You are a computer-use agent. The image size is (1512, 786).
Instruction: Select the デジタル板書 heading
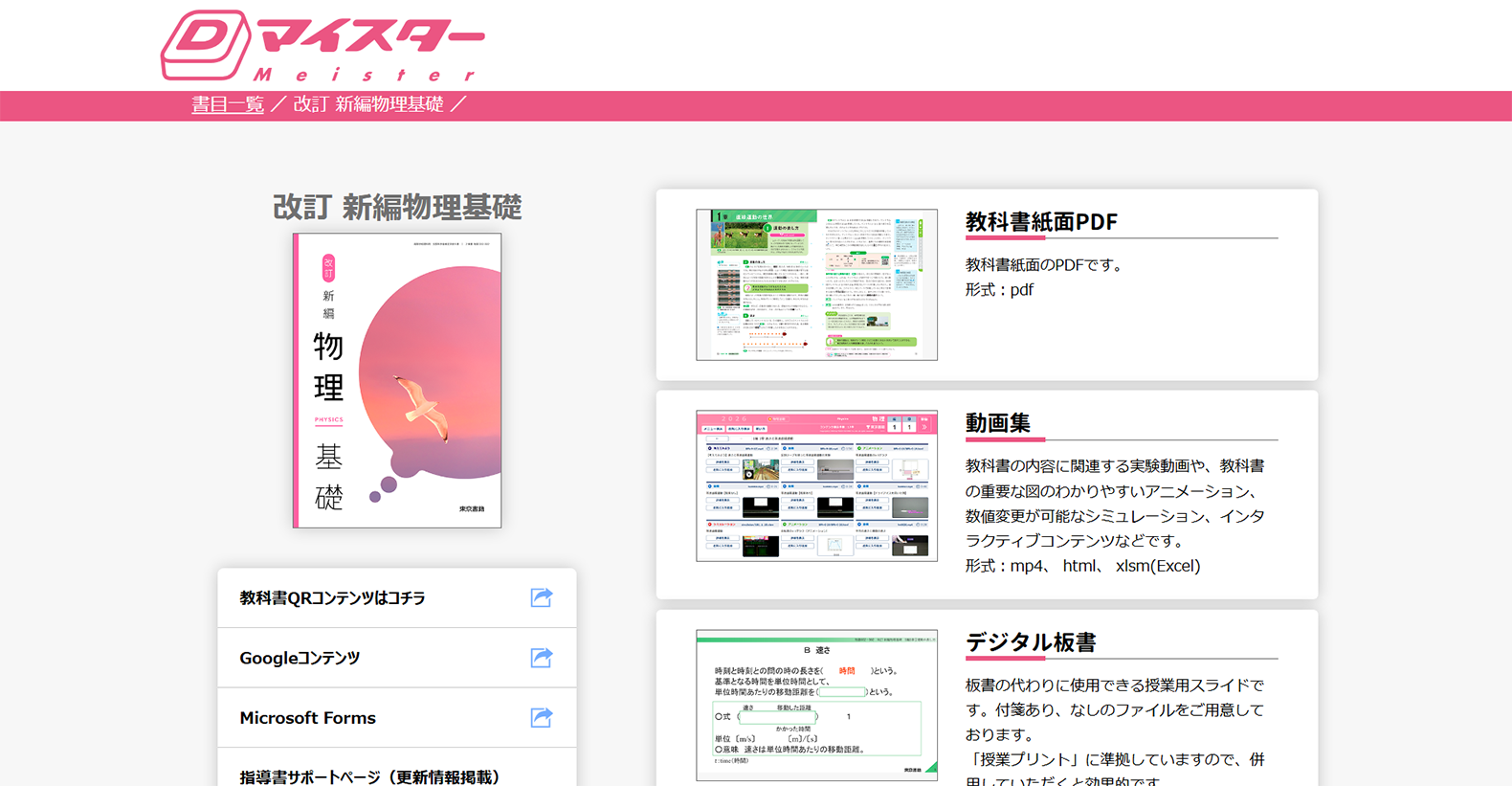1031,642
